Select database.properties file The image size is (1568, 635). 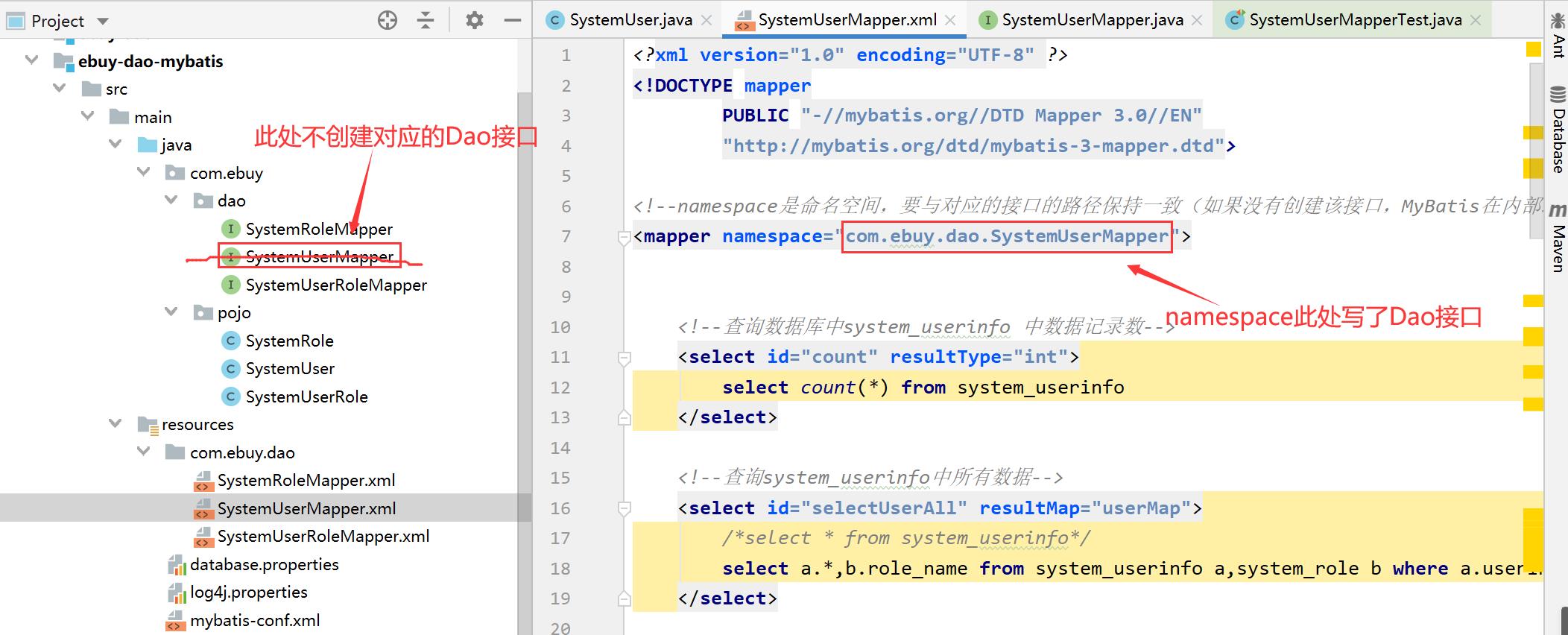coord(264,564)
